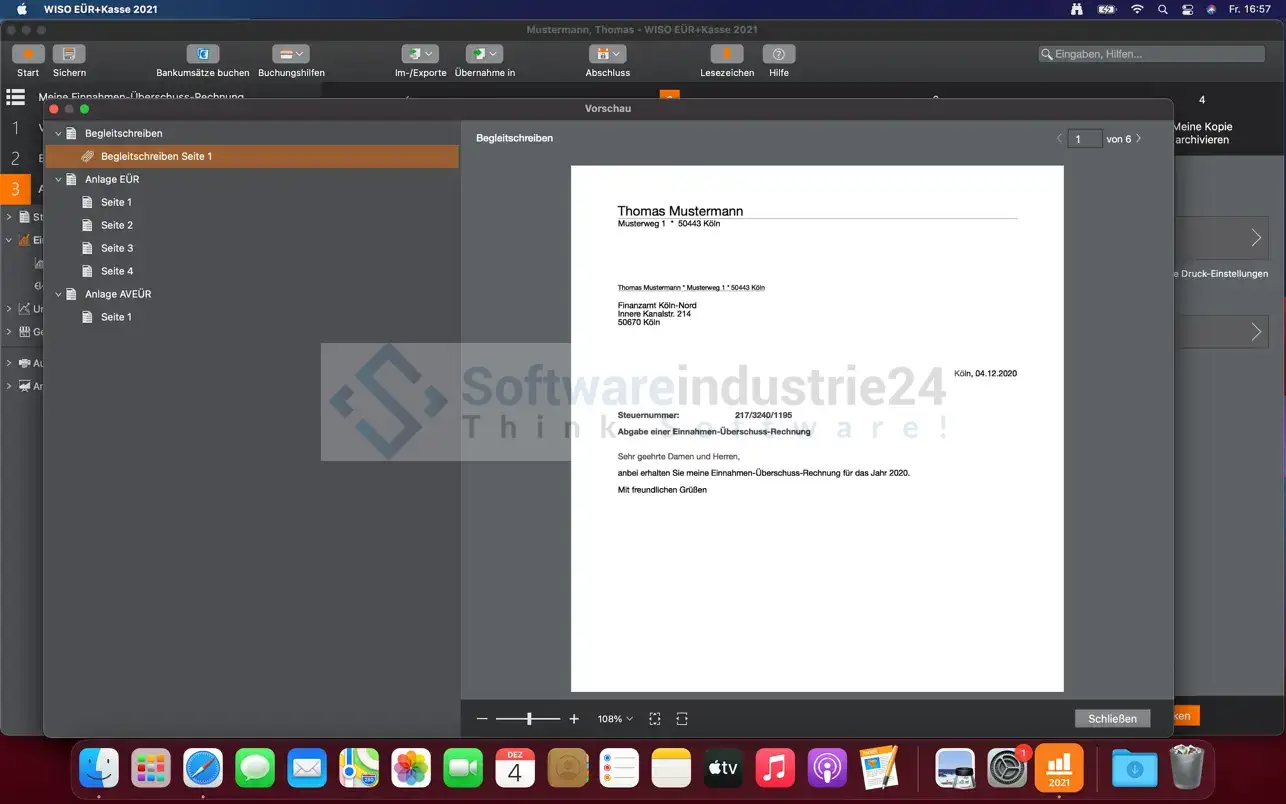This screenshot has height=804, width=1286.
Task: Open the Abschluss toolbar dropdown
Action: [x=608, y=54]
